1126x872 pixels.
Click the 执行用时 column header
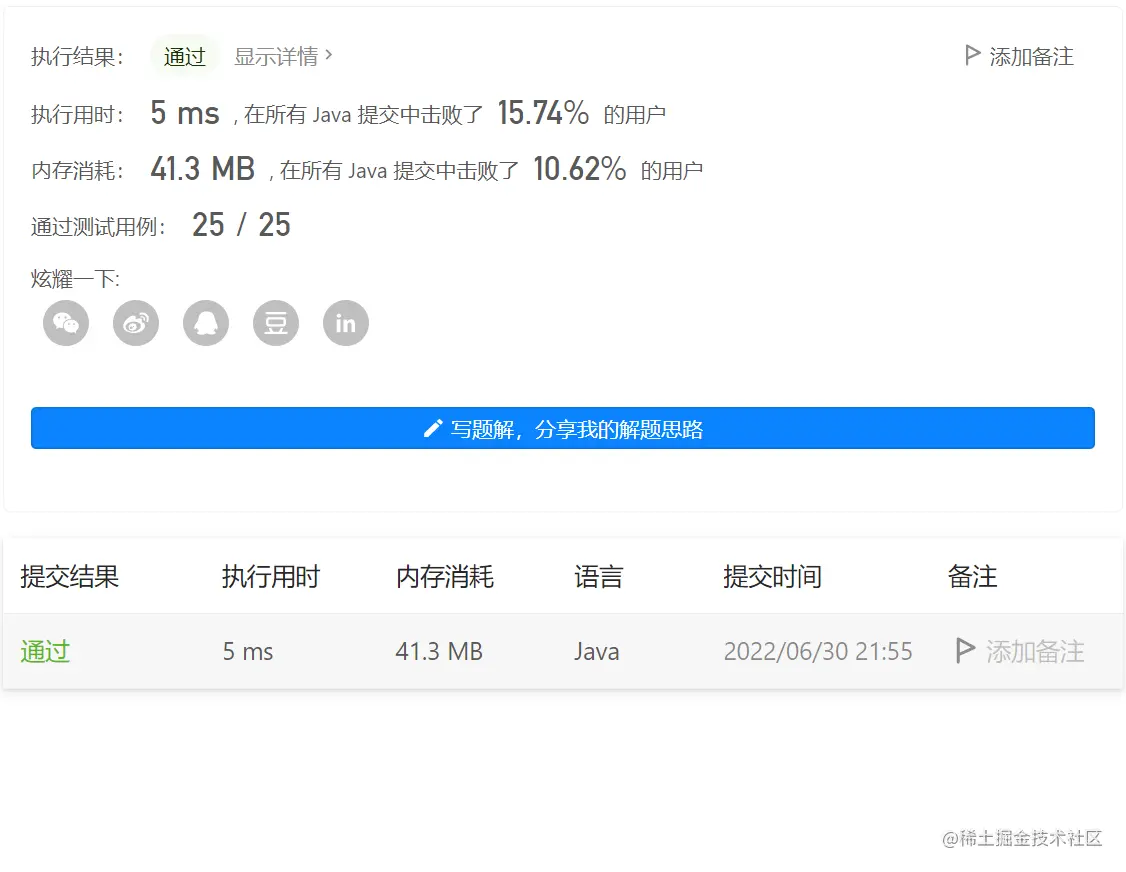[271, 577]
